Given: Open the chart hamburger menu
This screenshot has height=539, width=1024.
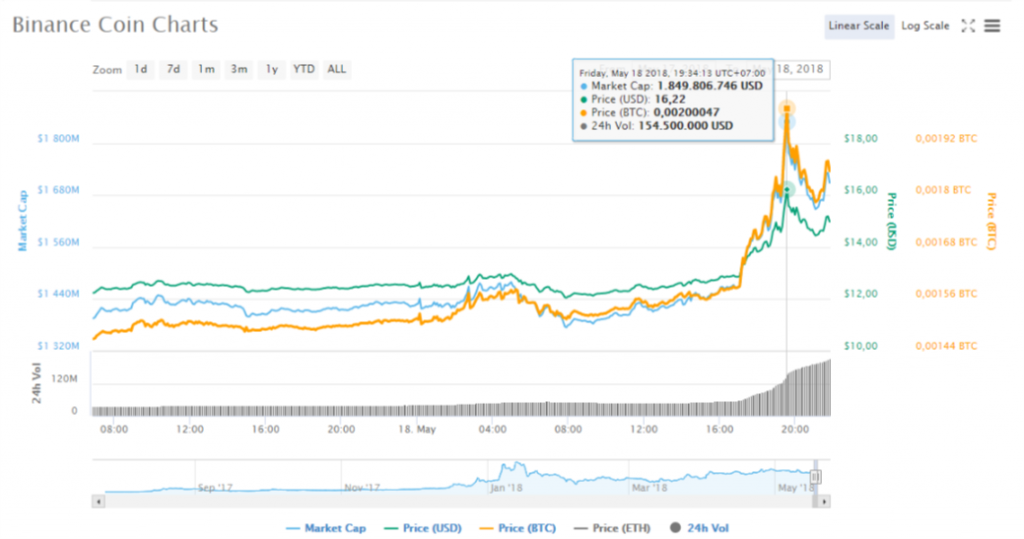Looking at the screenshot, I should point(992,26).
